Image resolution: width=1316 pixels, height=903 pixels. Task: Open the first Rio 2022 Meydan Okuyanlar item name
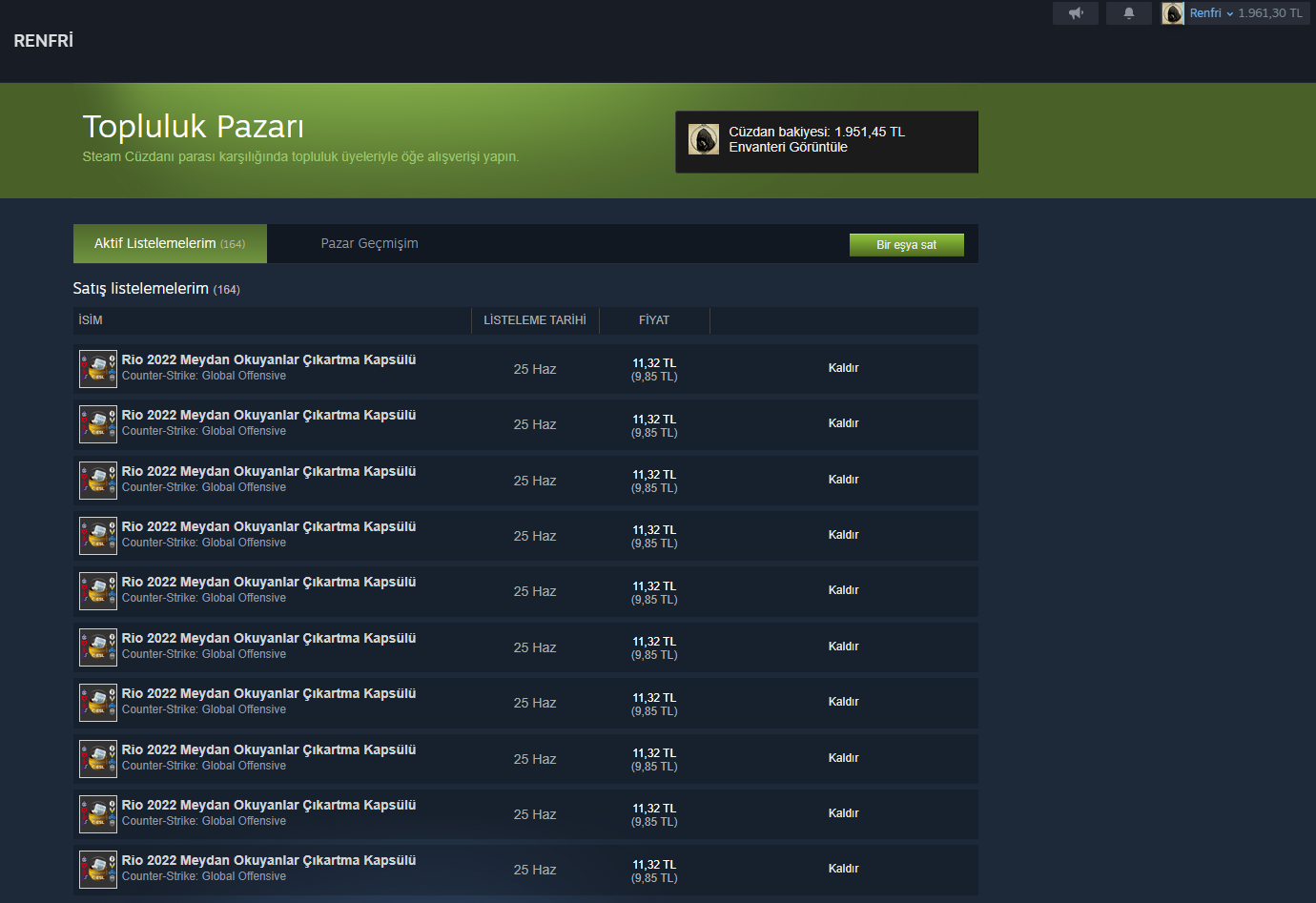269,359
